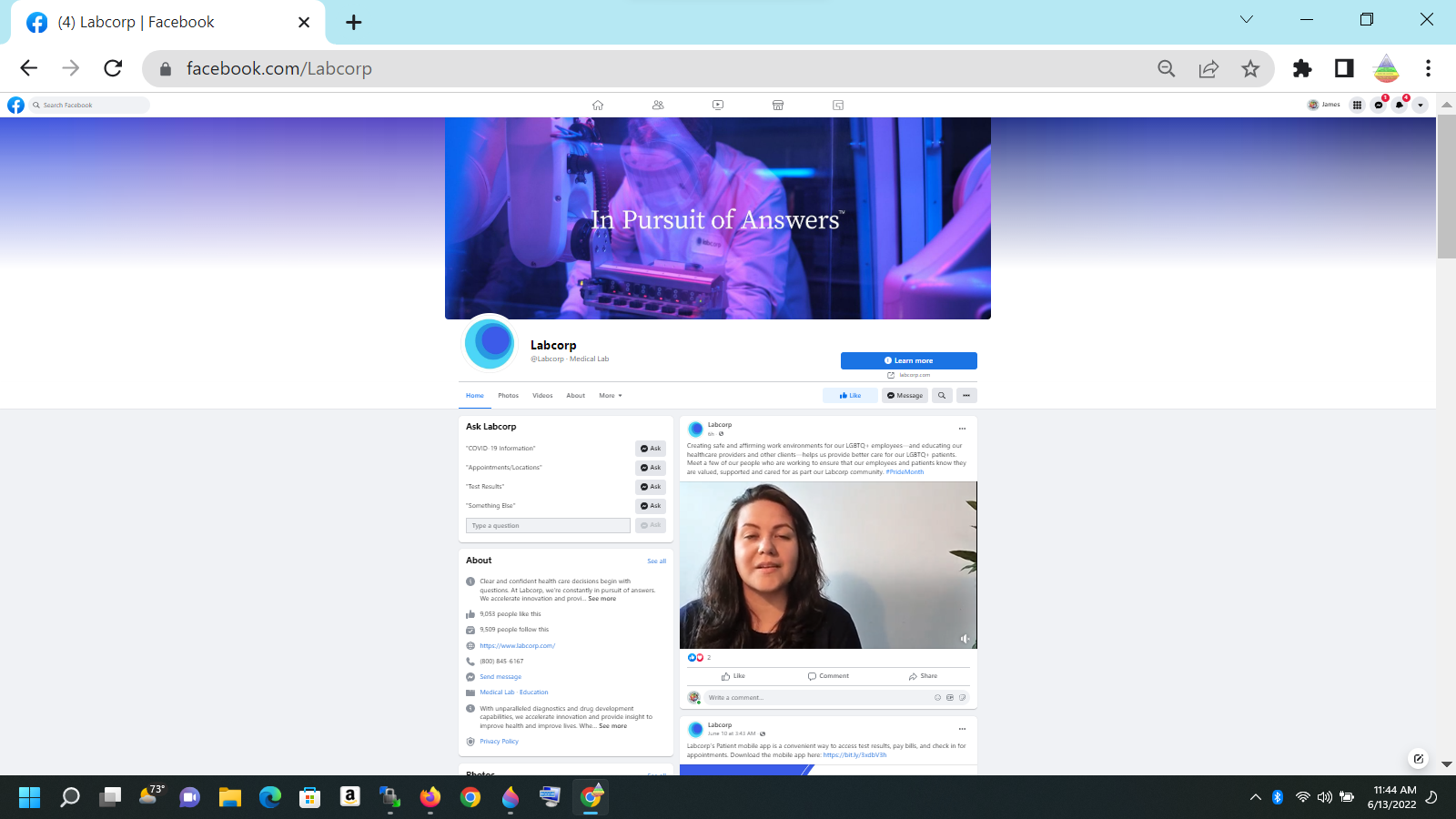The height and width of the screenshot is (819, 1456).
Task: Open options menu of June 10 post
Action: [962, 729]
